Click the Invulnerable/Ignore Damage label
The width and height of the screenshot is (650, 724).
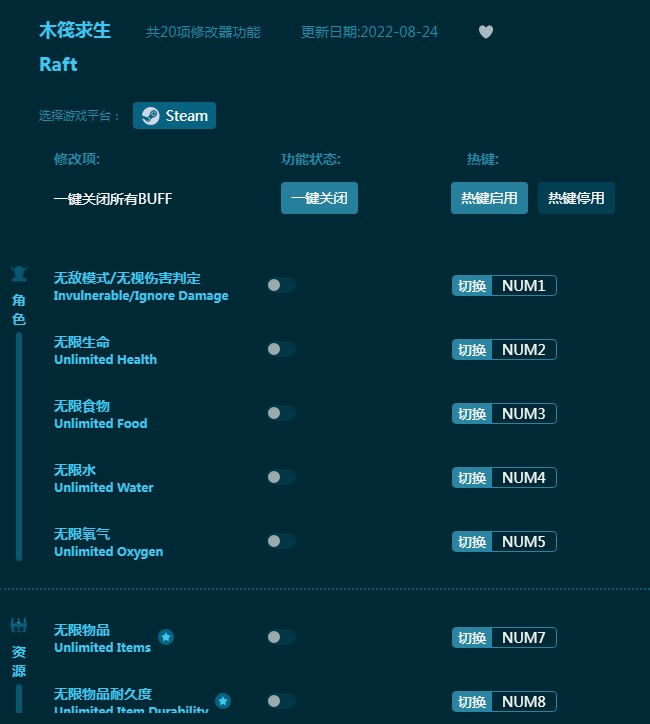click(141, 296)
